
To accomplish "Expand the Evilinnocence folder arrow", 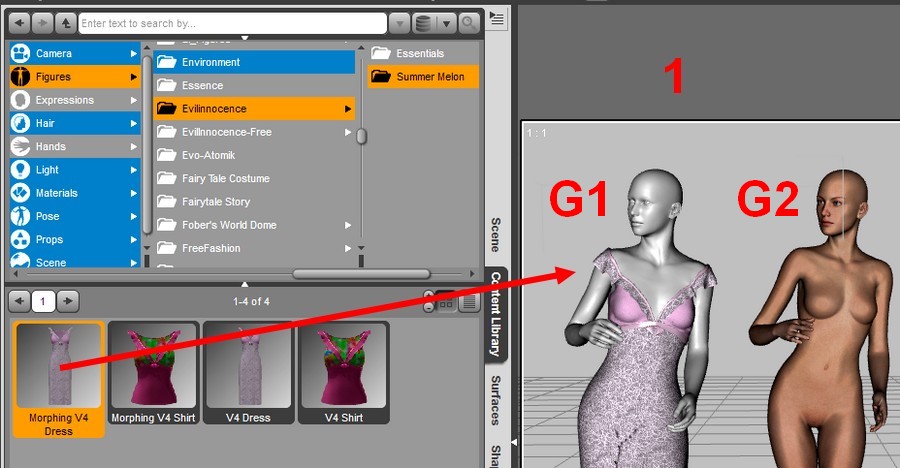I will pyautogui.click(x=348, y=109).
